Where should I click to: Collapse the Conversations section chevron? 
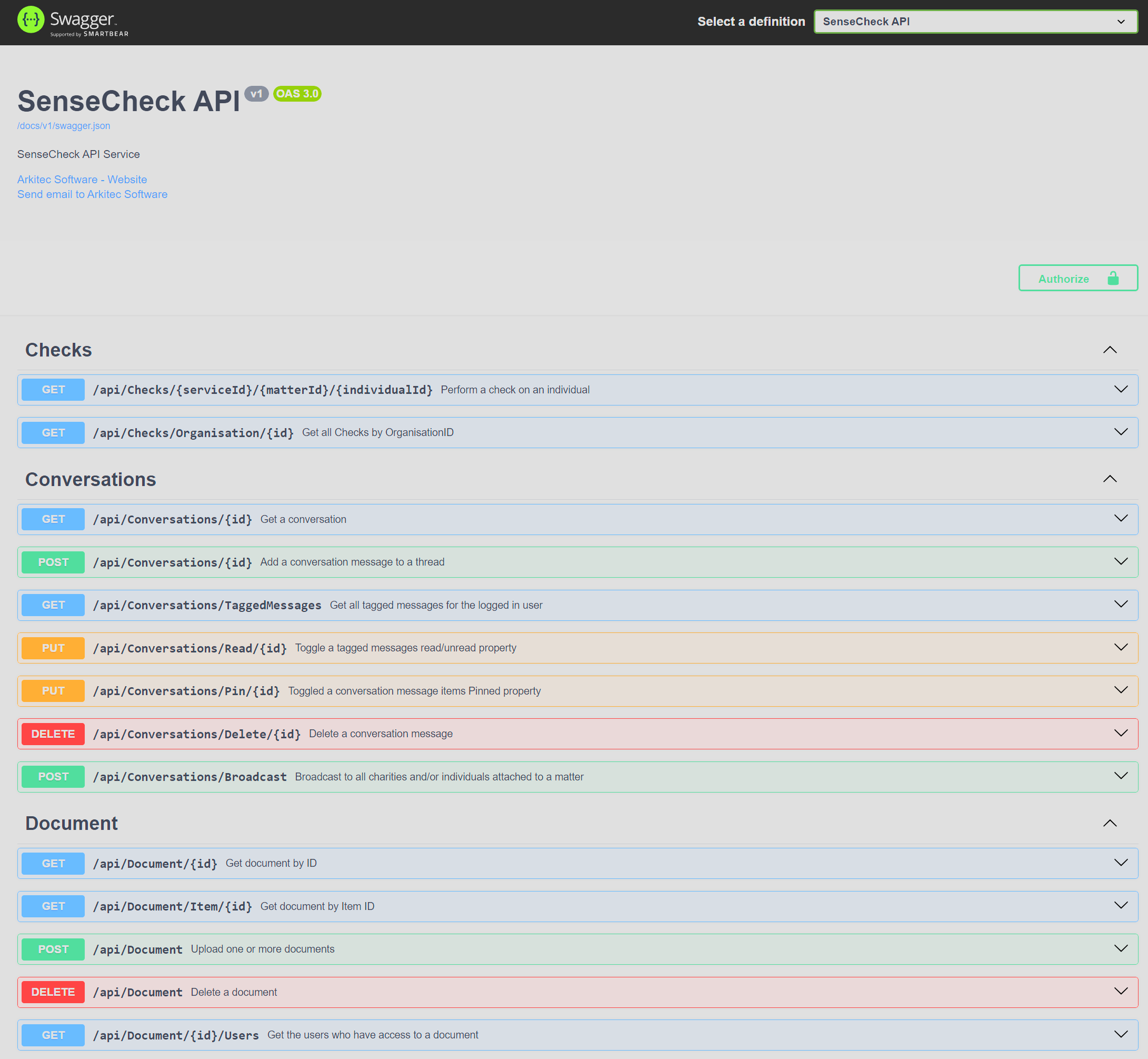[1110, 479]
